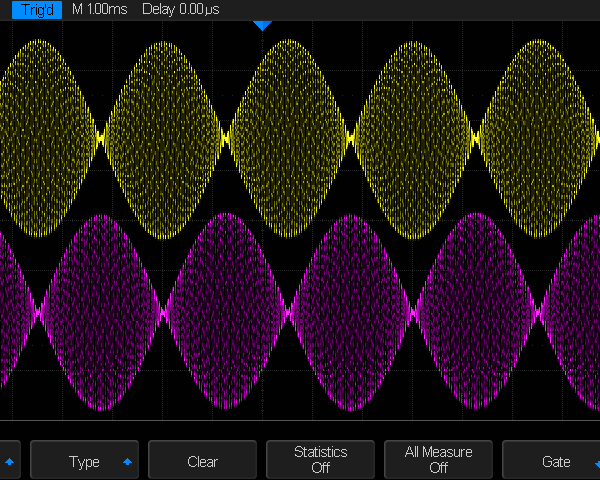Click the leftmost magenta waveform null point
This screenshot has height=480, width=600.
coord(40,313)
